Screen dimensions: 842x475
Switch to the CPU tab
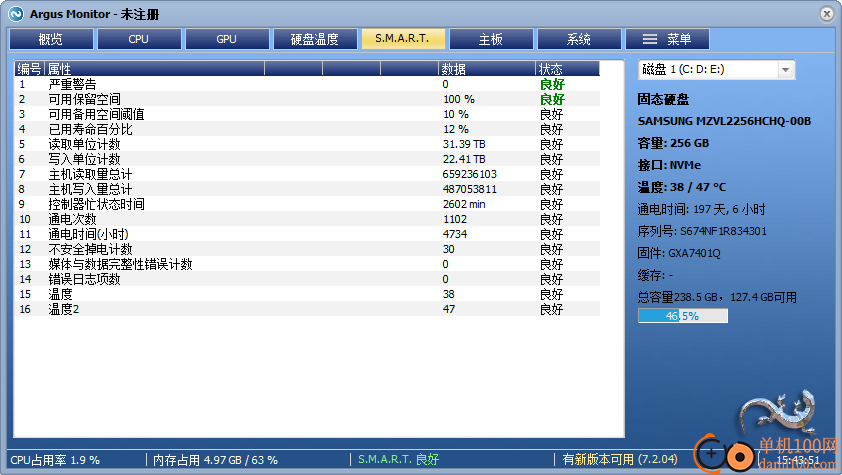click(139, 39)
